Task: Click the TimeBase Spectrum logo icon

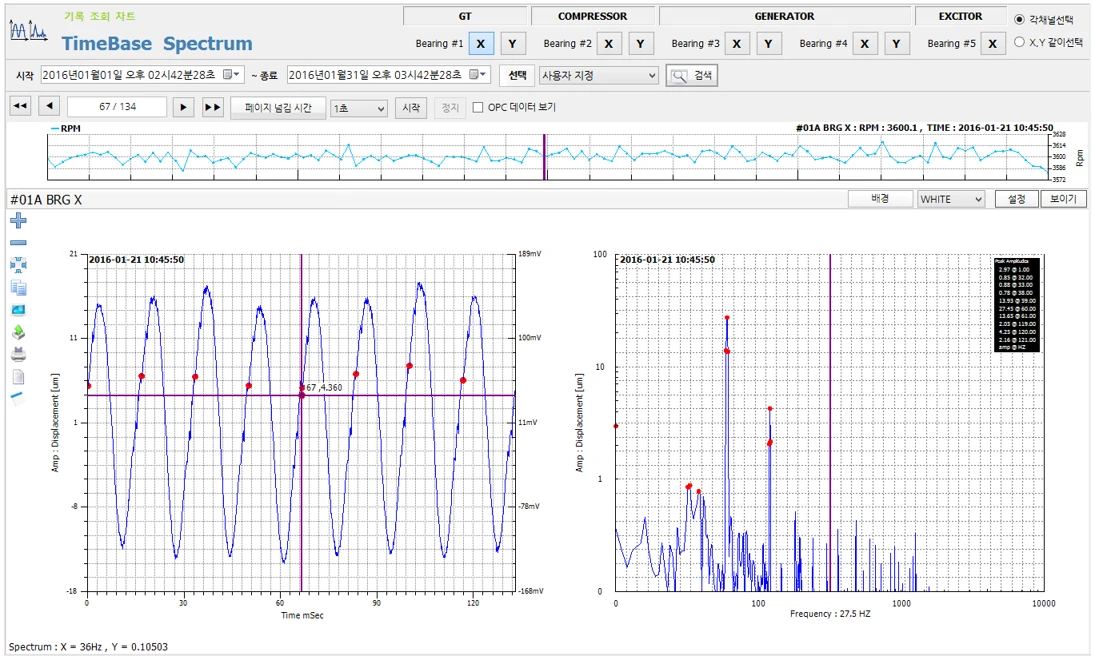Action: tap(28, 31)
